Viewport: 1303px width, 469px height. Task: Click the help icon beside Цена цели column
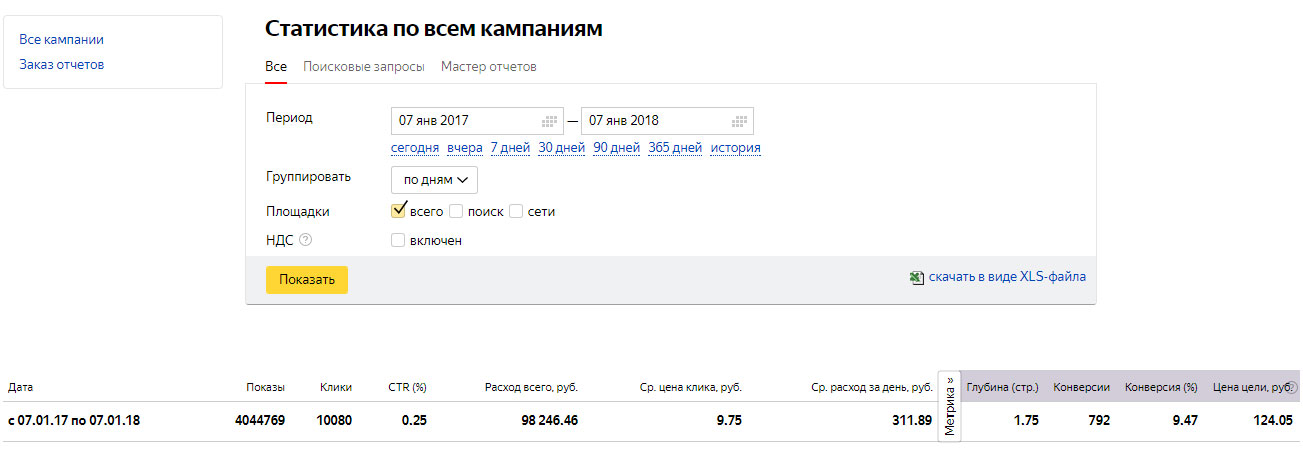1291,387
